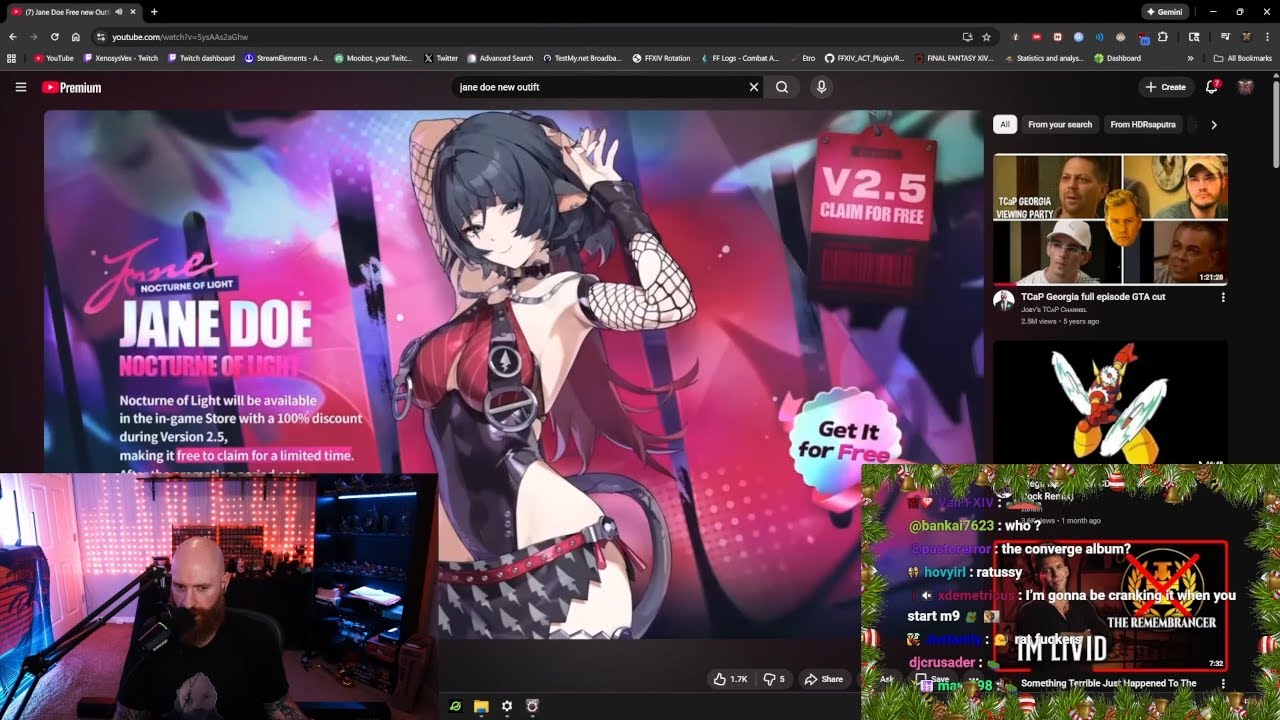Image resolution: width=1280 pixels, height=720 pixels.
Task: Share this video
Action: click(823, 679)
